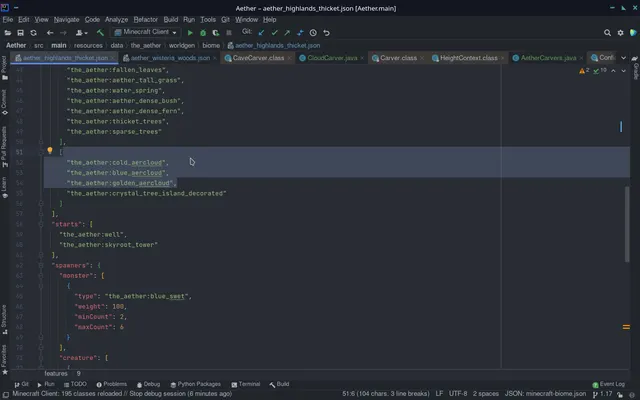This screenshot has width=640, height=400.
Task: Close the Carver.class tab
Action: (x=422, y=58)
